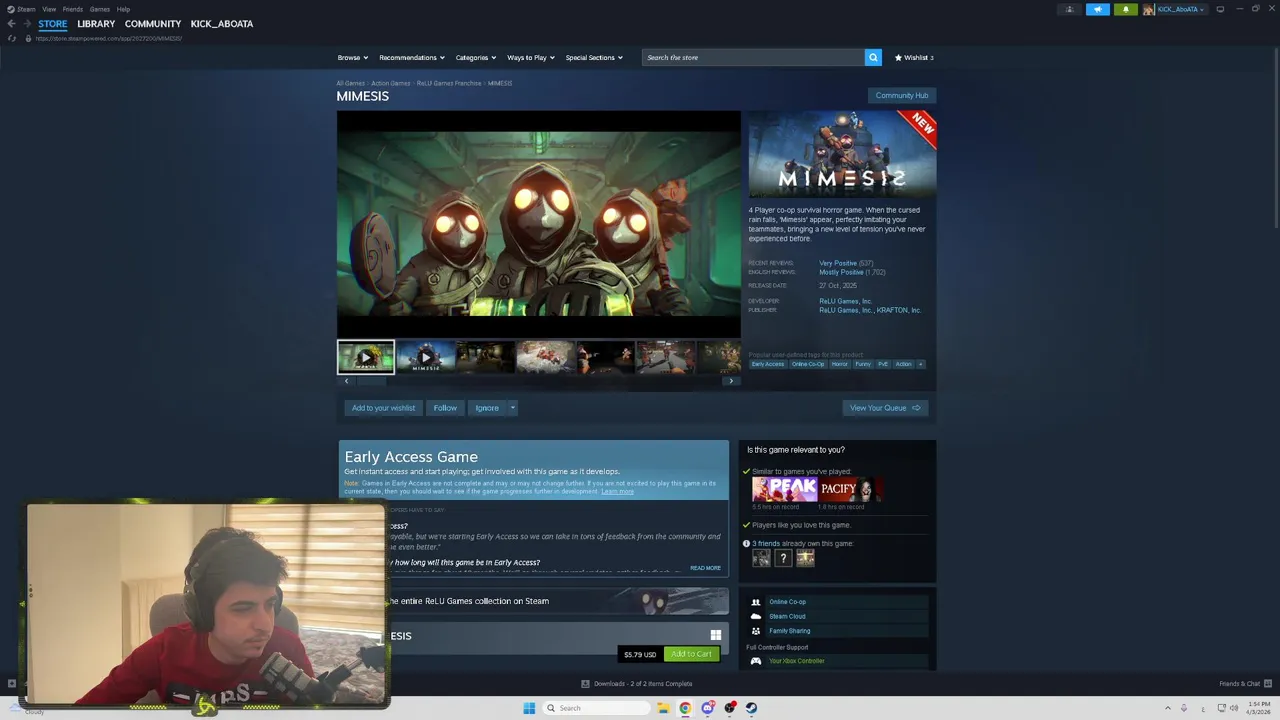
Task: Click the READ MORE link
Action: [x=705, y=568]
